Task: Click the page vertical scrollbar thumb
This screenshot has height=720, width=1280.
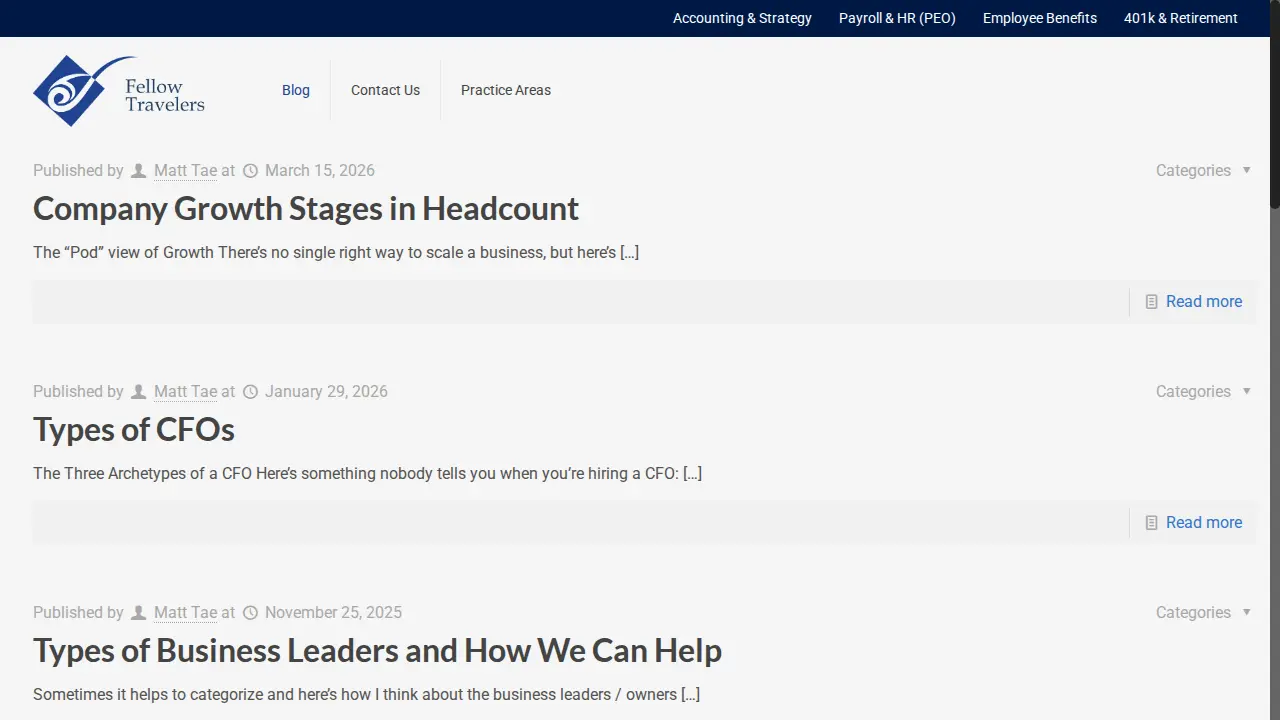Action: tap(1275, 105)
